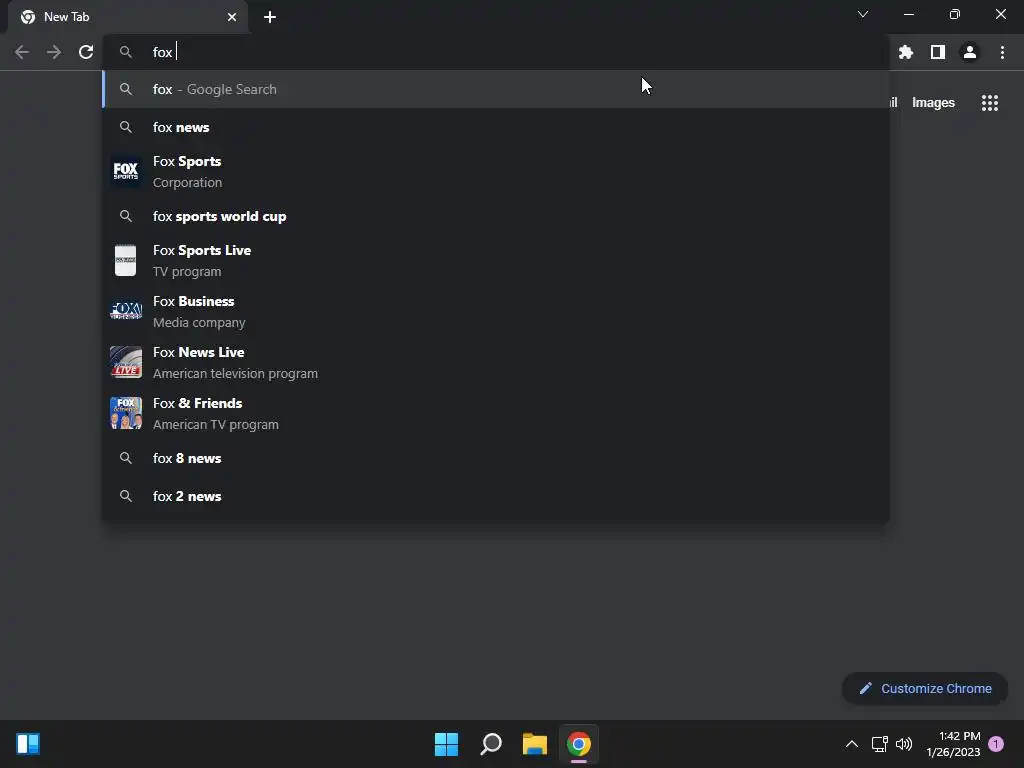Open File Explorer from the taskbar

[x=535, y=744]
